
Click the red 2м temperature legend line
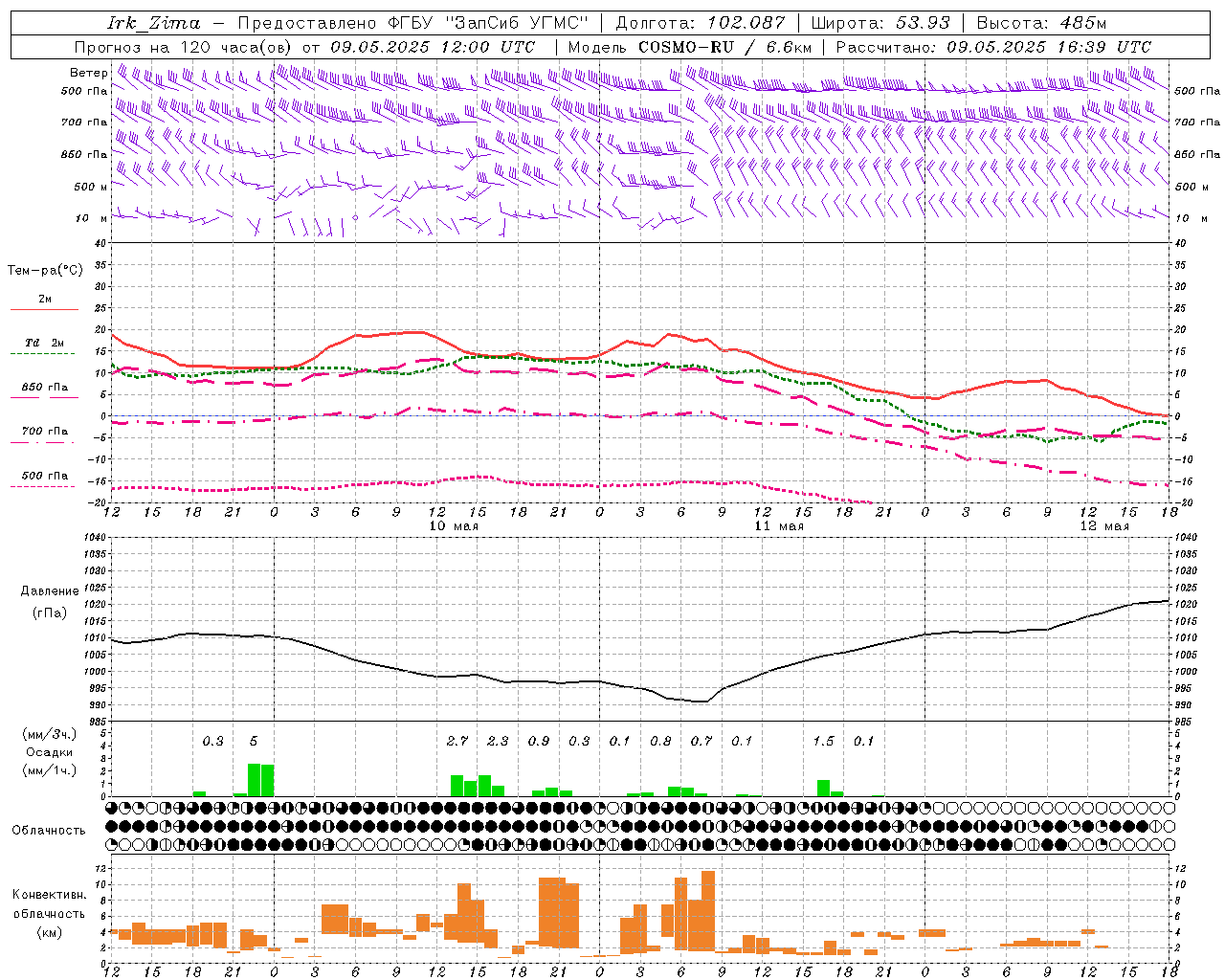pyautogui.click(x=44, y=309)
